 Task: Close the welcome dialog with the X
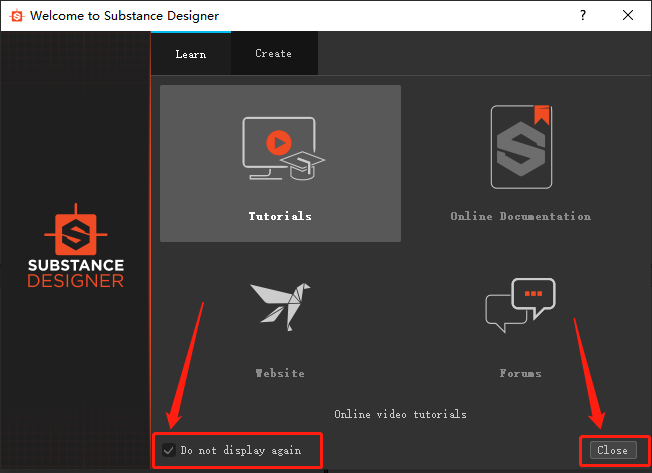(x=628, y=15)
